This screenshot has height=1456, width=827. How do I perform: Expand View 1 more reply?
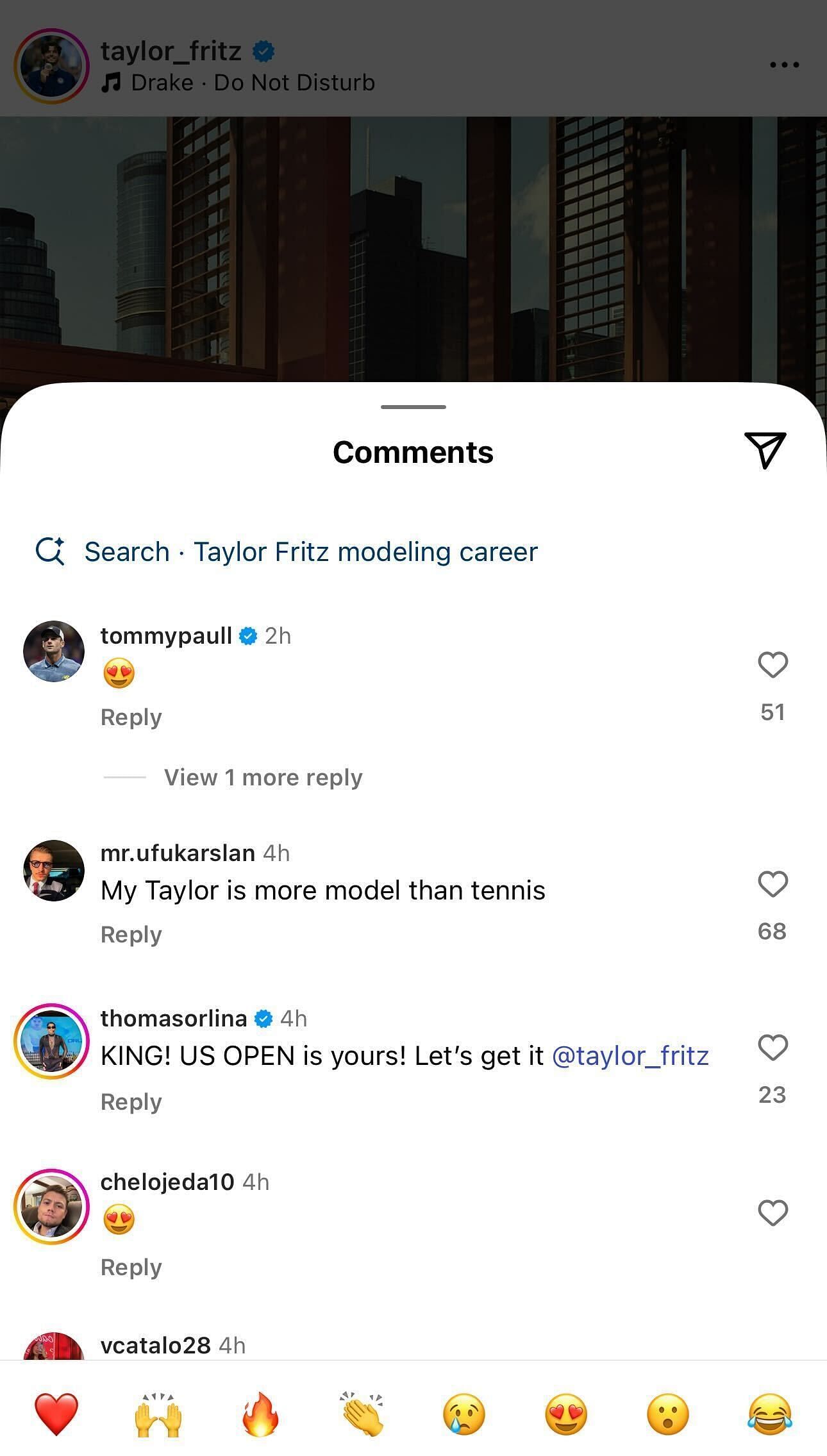(263, 777)
